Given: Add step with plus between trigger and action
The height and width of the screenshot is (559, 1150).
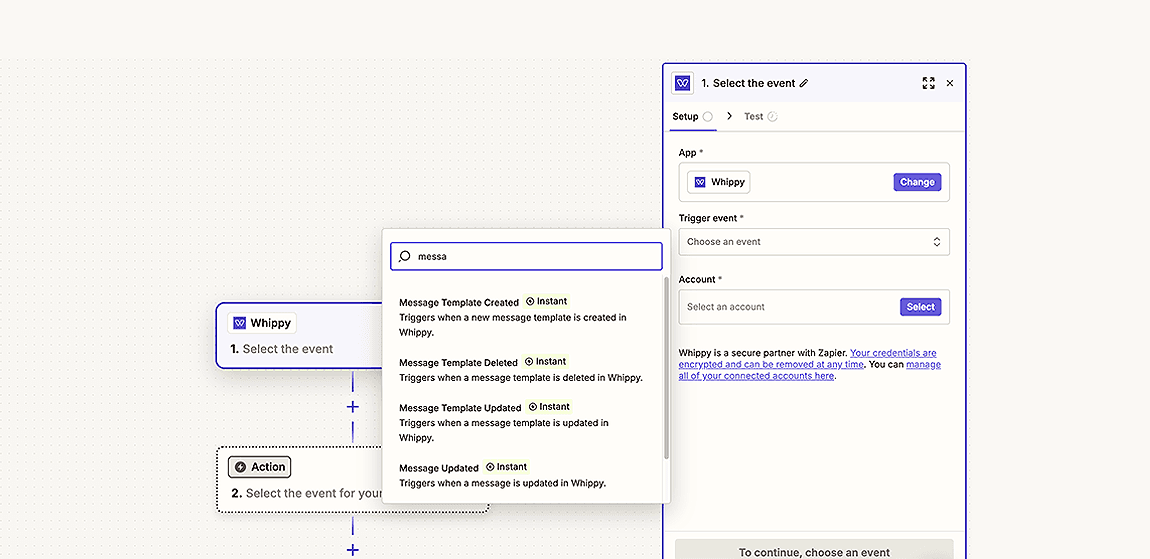Looking at the screenshot, I should [x=353, y=406].
